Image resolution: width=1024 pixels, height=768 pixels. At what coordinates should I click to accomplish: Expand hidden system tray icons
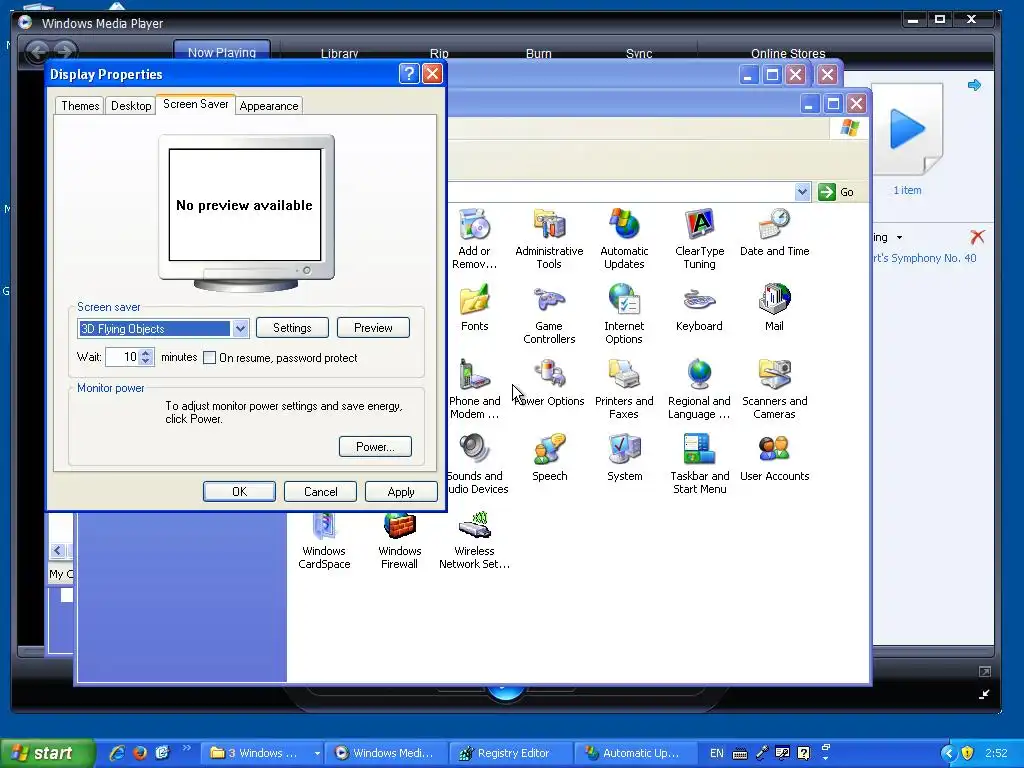pos(949,753)
